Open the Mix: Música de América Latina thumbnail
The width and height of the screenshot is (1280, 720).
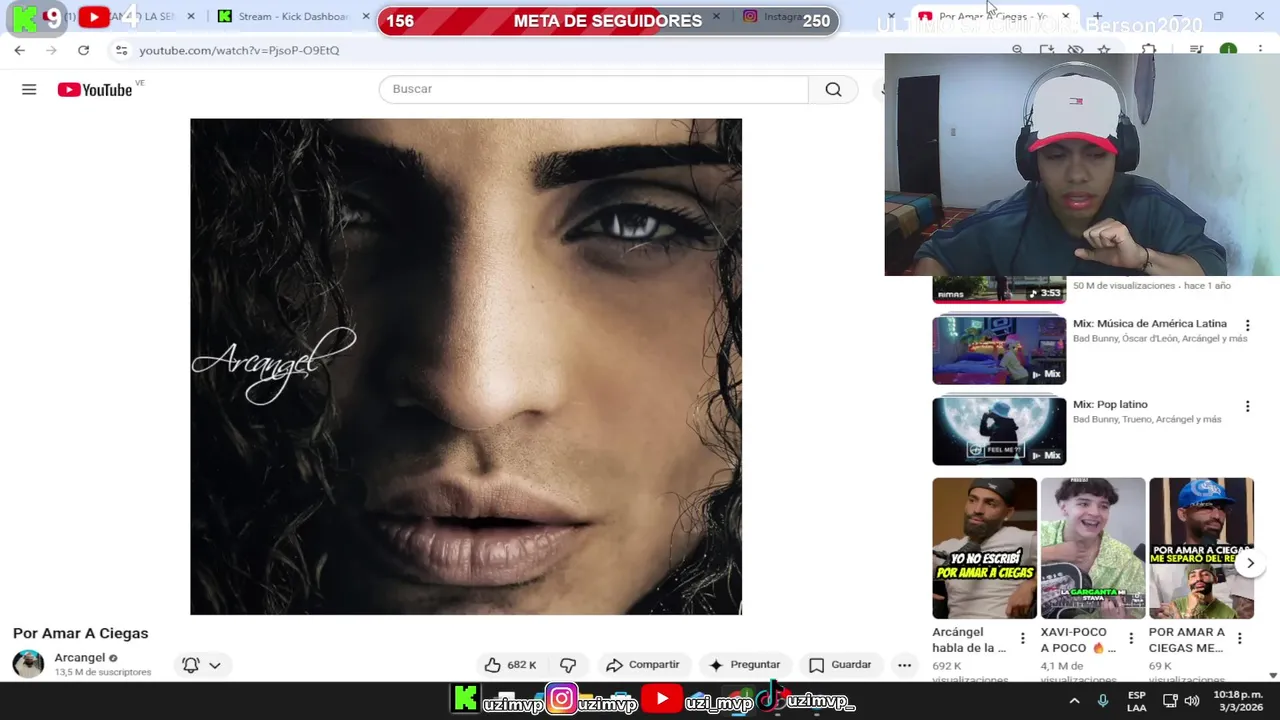pos(999,350)
